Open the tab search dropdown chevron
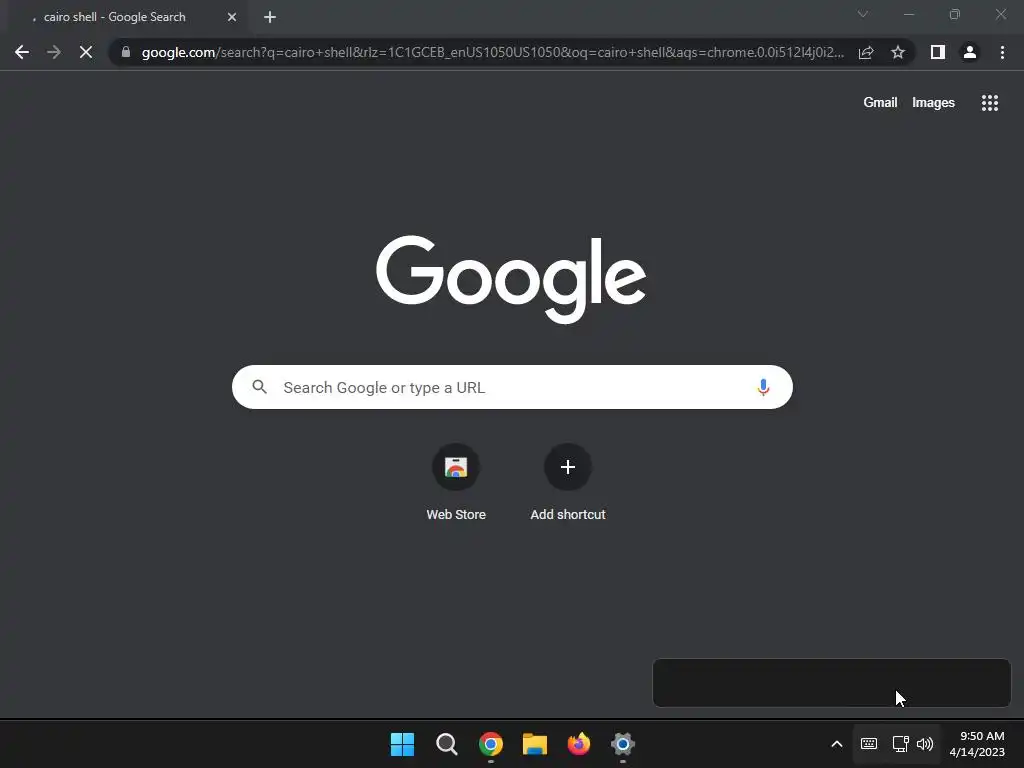Image resolution: width=1024 pixels, height=768 pixels. [x=863, y=14]
